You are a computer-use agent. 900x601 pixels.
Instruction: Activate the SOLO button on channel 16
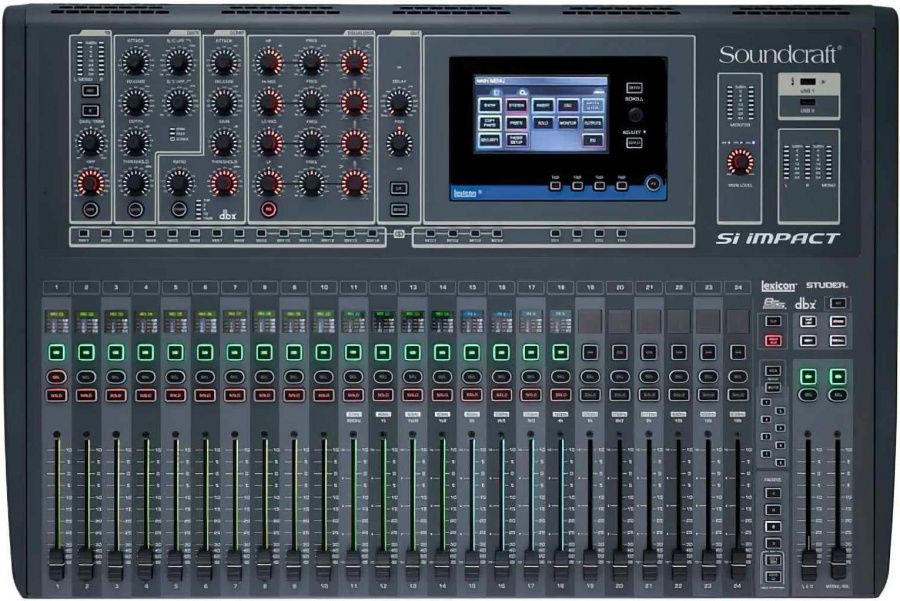501,395
